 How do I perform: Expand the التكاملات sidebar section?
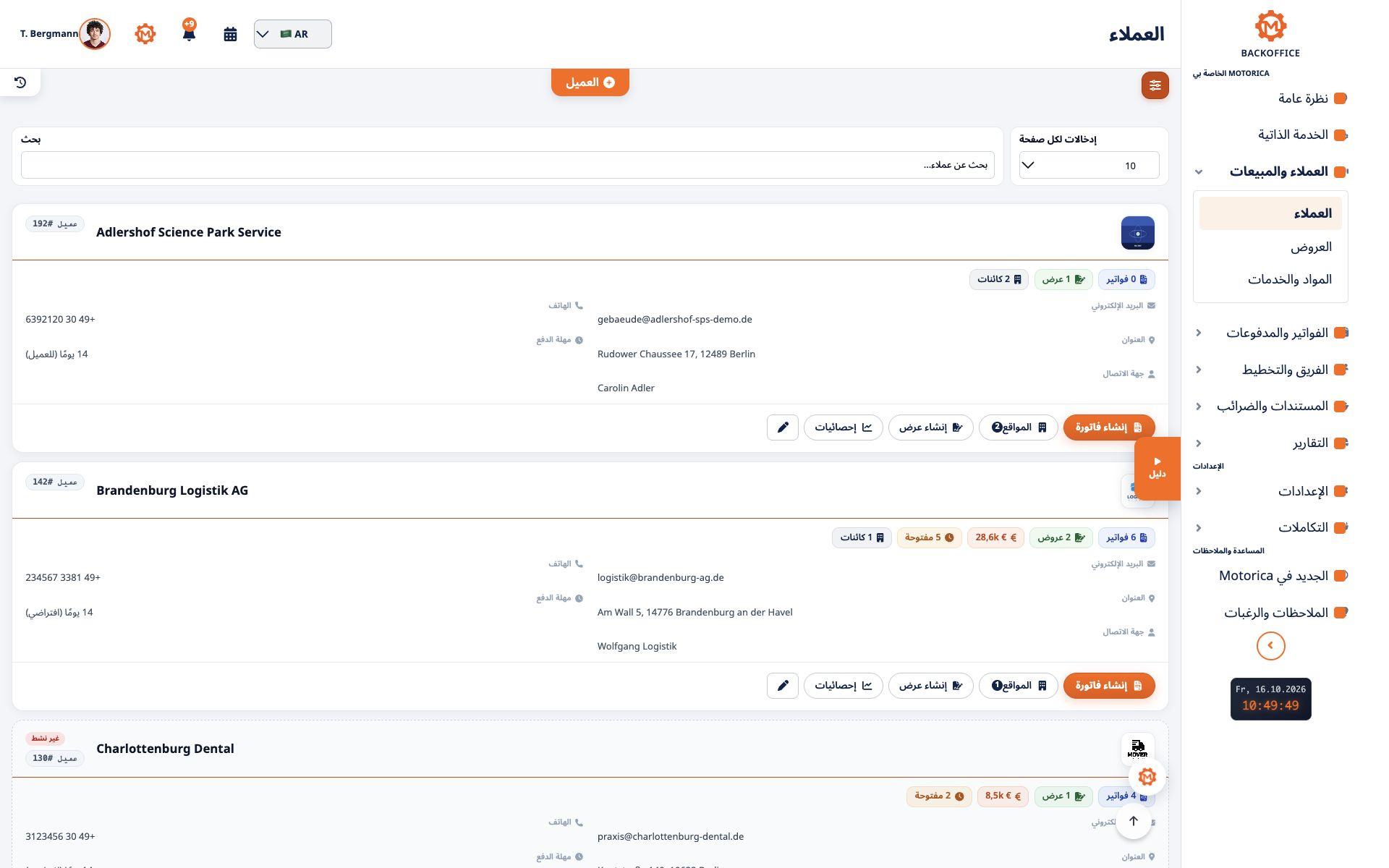[x=1270, y=527]
